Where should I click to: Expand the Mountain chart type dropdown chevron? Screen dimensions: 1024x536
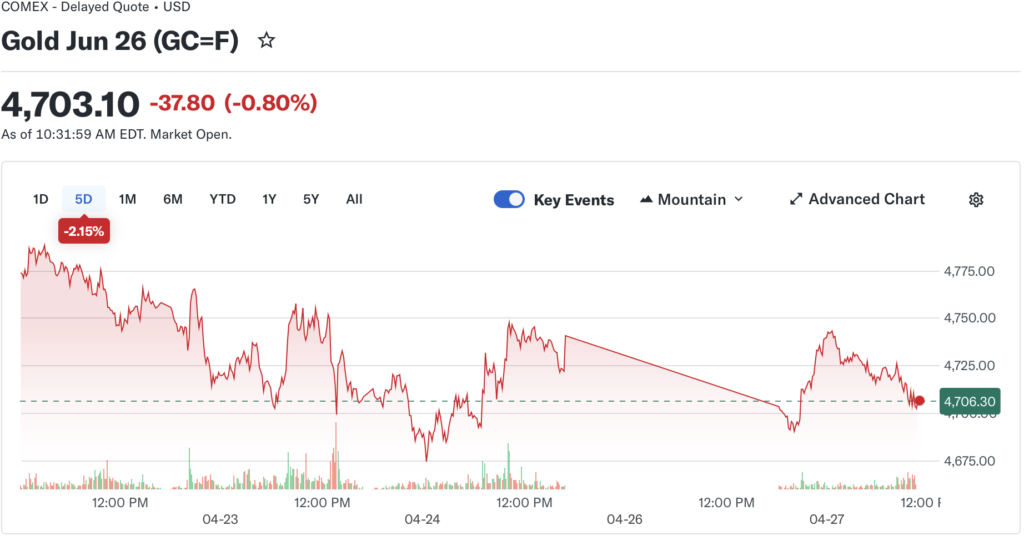click(x=739, y=199)
